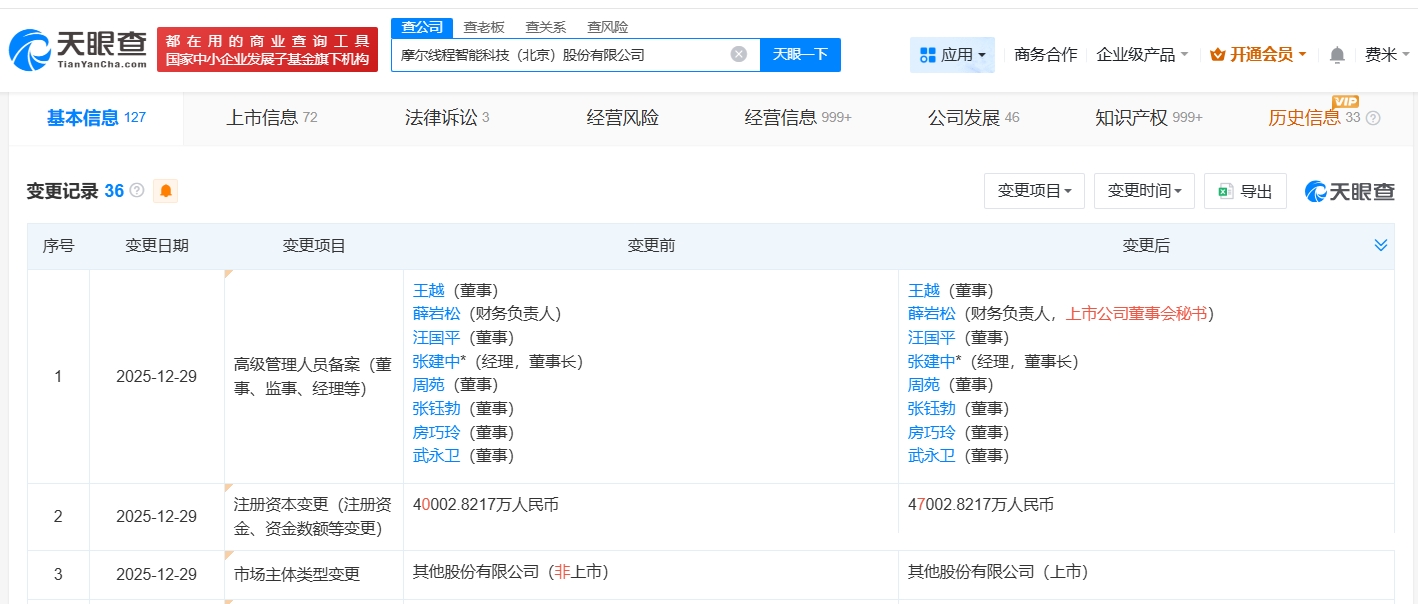Click the notification bell in the top bar
The image size is (1418, 604).
1335,54
